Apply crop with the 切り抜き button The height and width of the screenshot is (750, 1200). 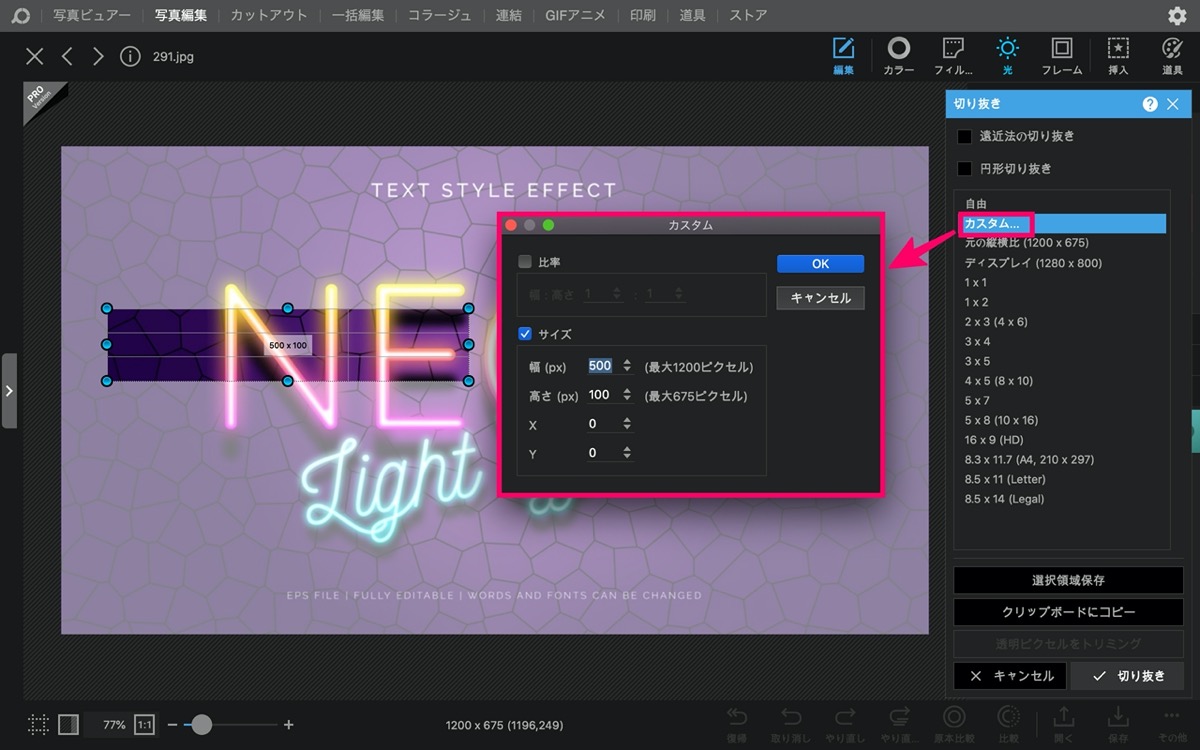(1127, 676)
